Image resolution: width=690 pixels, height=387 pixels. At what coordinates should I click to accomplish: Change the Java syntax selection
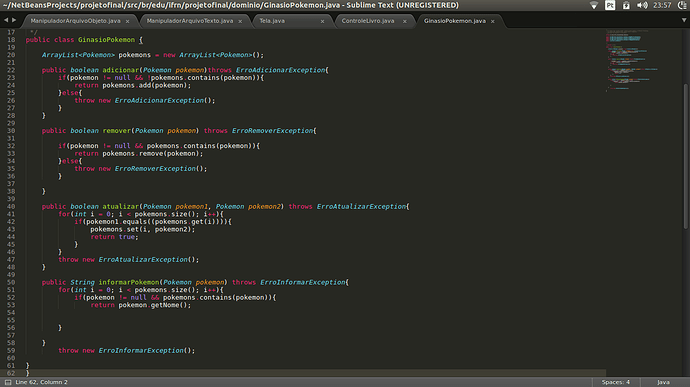click(x=663, y=382)
